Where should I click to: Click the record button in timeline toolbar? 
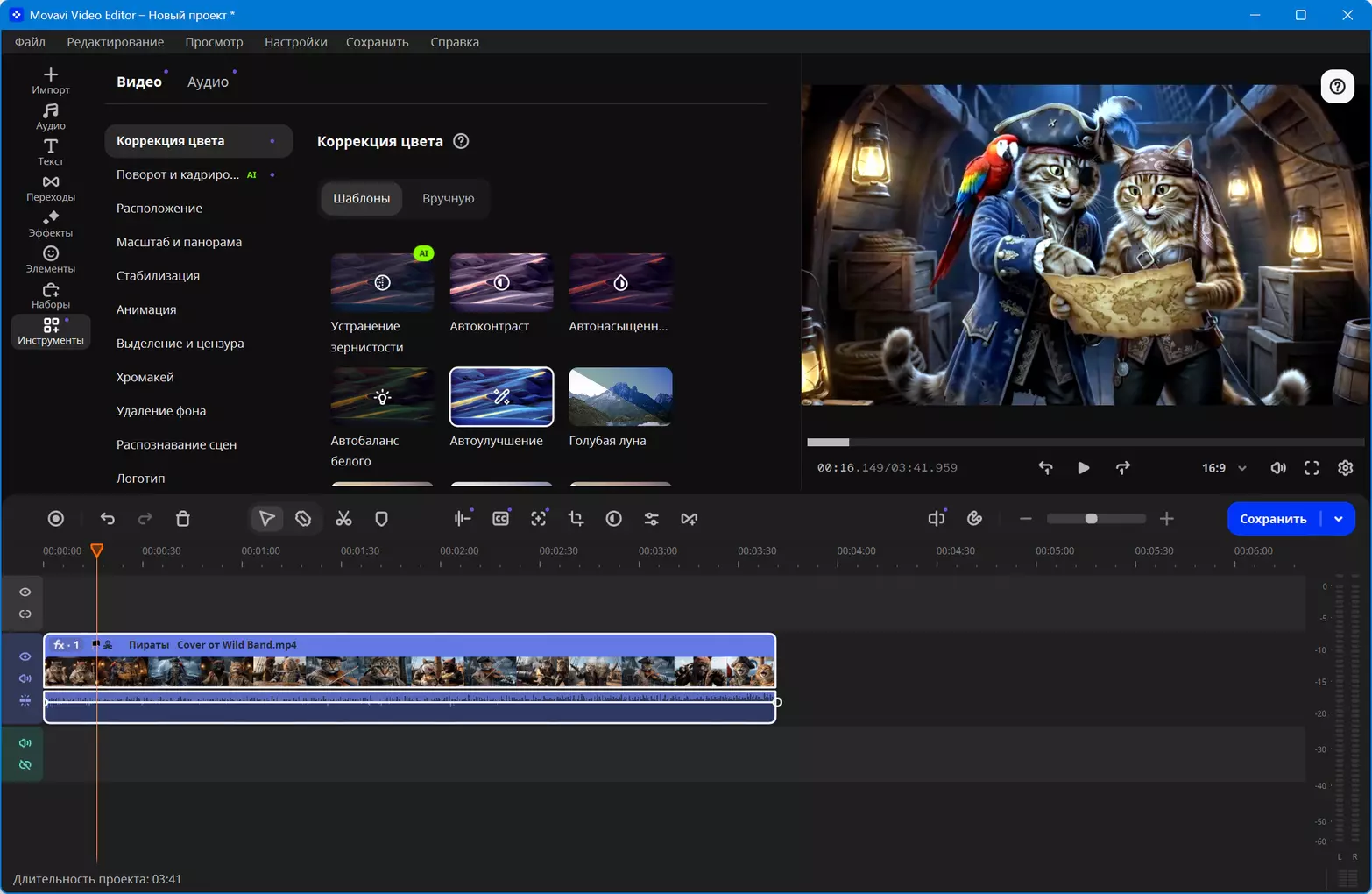[56, 519]
